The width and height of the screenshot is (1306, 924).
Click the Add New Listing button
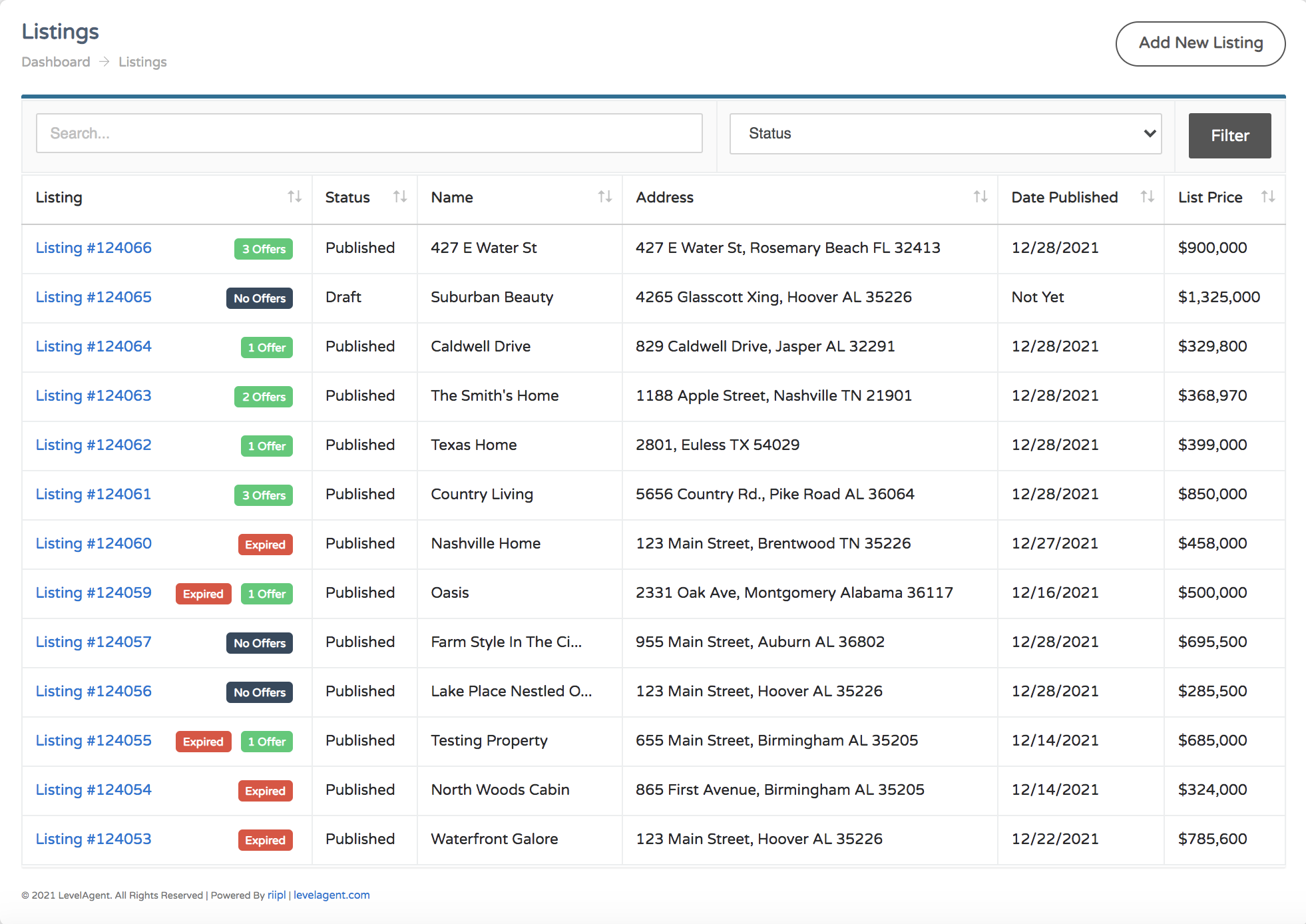point(1200,43)
